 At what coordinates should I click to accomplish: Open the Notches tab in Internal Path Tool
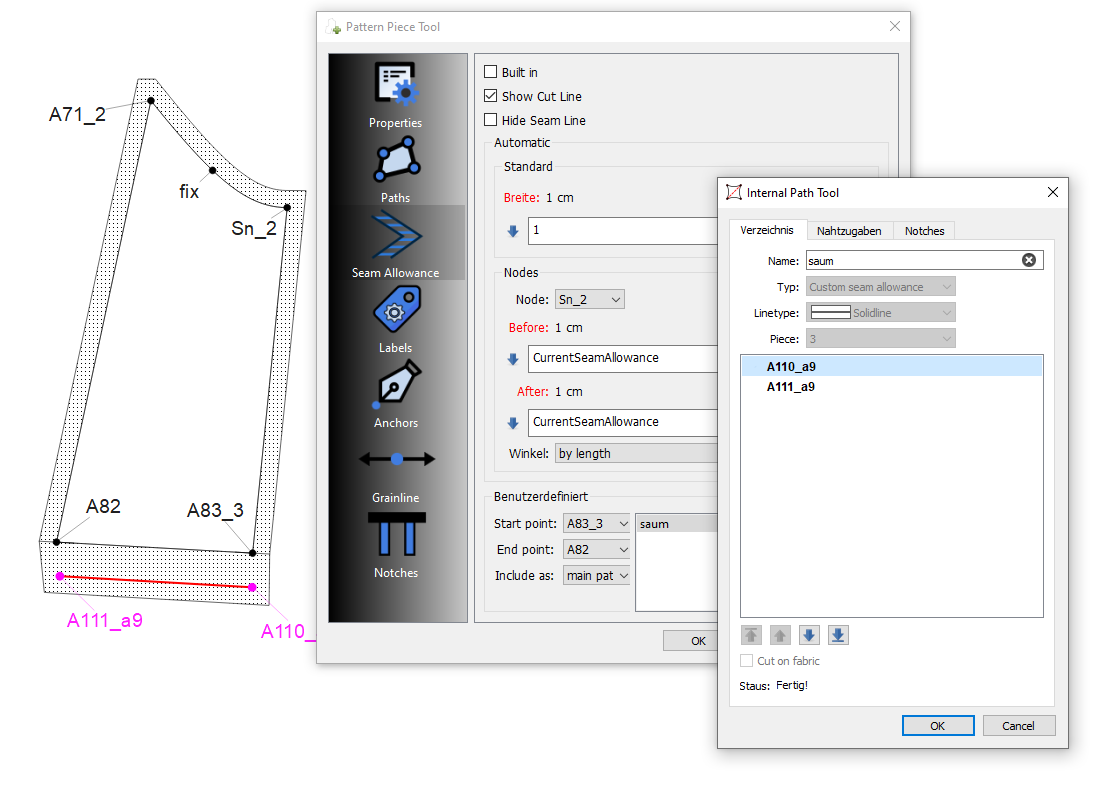[x=924, y=231]
